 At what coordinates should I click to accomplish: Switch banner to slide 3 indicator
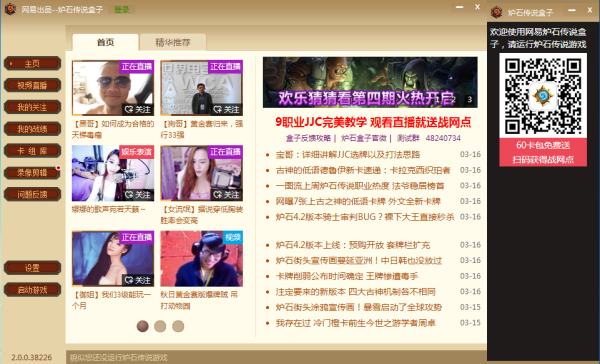tap(470, 100)
